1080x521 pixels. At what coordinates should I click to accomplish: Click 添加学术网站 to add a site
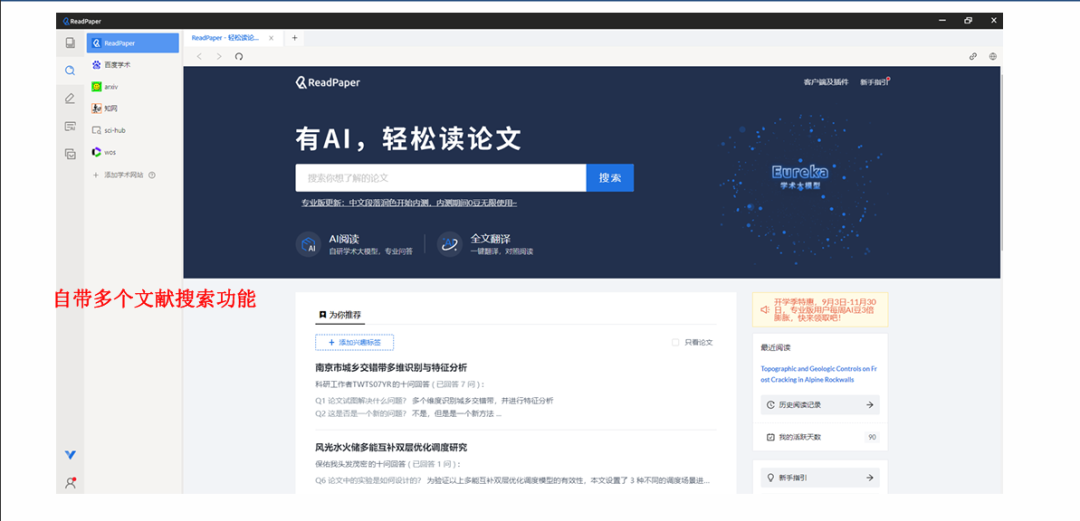coord(118,175)
